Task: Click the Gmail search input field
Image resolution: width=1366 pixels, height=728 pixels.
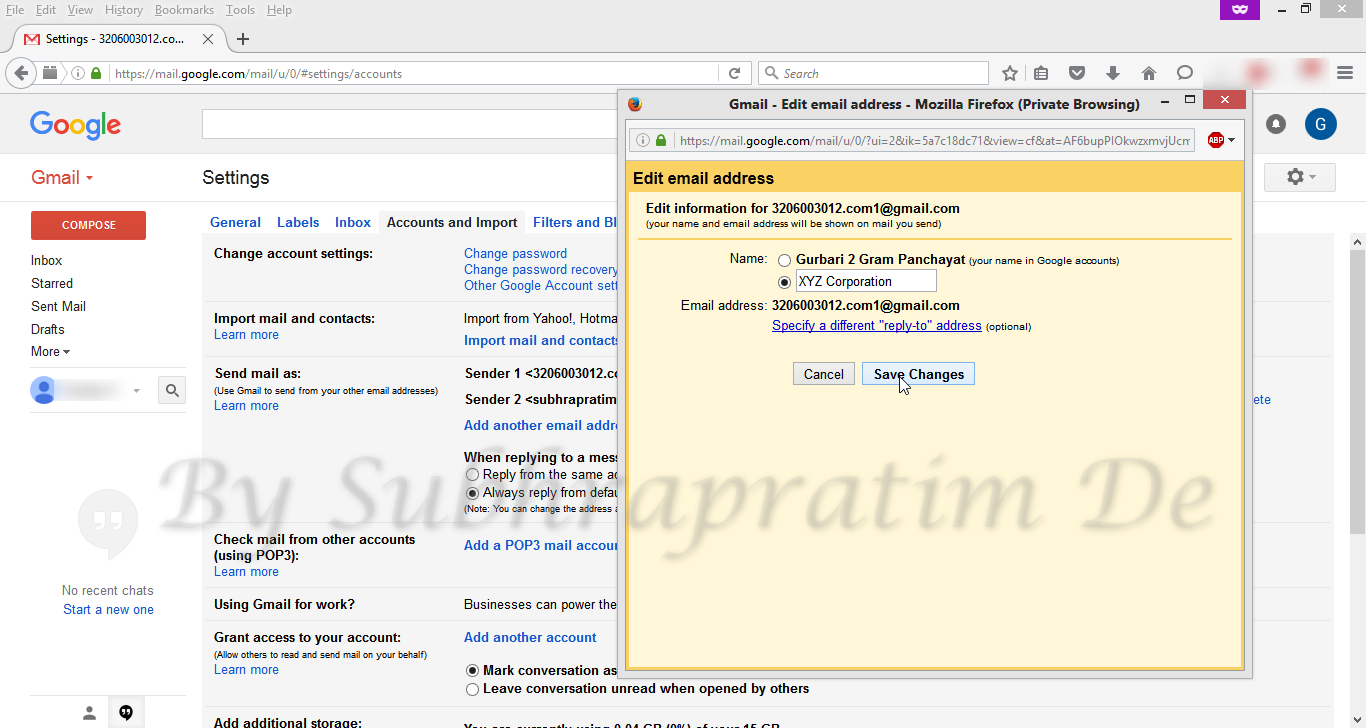Action: (x=410, y=124)
